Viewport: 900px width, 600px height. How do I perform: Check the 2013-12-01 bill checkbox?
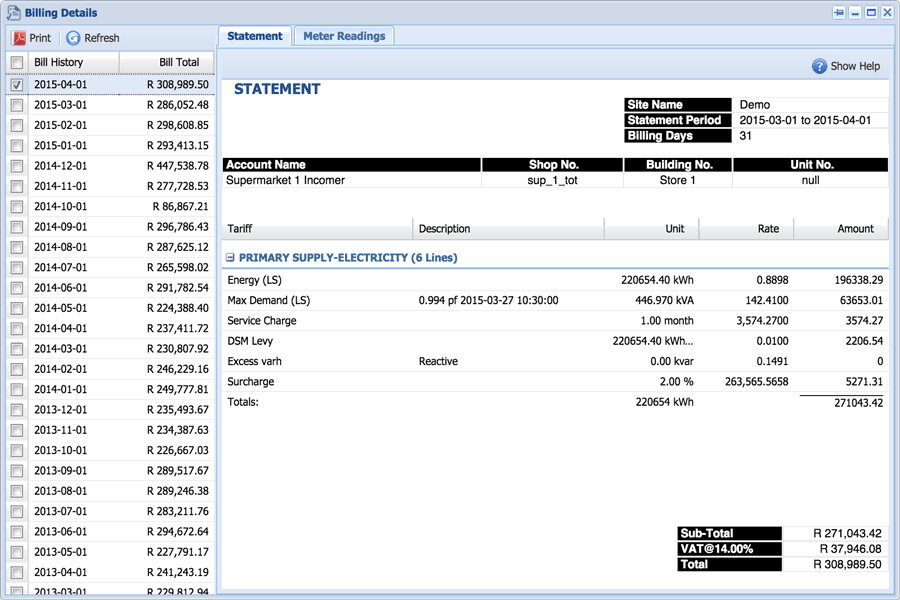click(17, 410)
